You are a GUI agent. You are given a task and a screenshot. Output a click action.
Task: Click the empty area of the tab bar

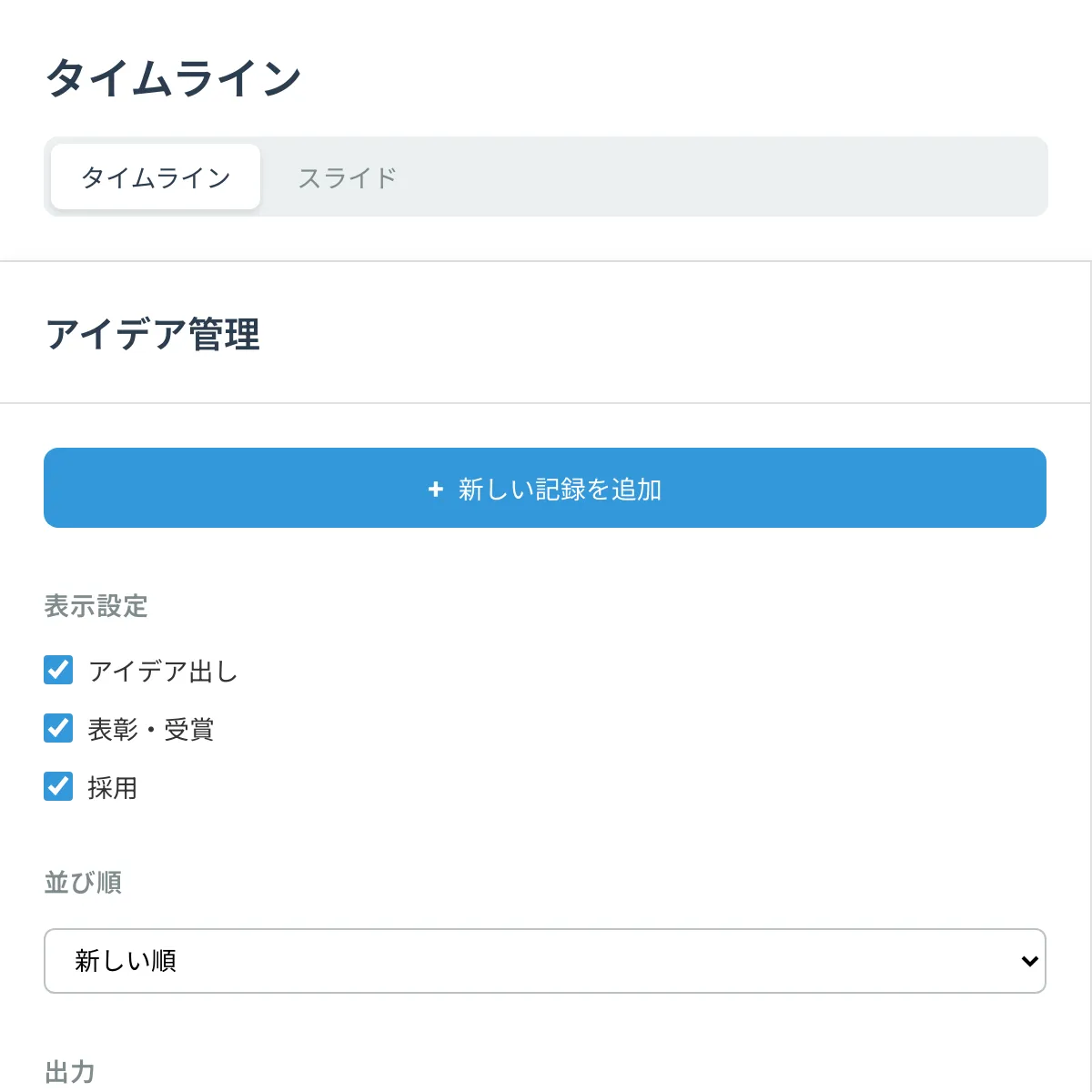[728, 177]
